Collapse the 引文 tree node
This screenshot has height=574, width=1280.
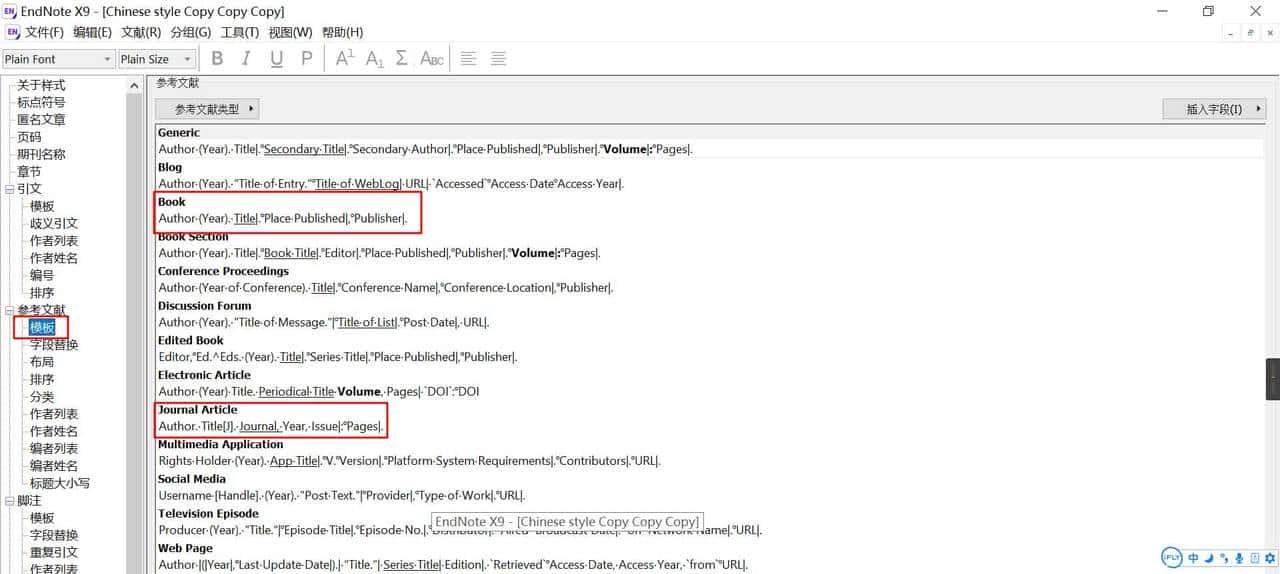click(10, 189)
